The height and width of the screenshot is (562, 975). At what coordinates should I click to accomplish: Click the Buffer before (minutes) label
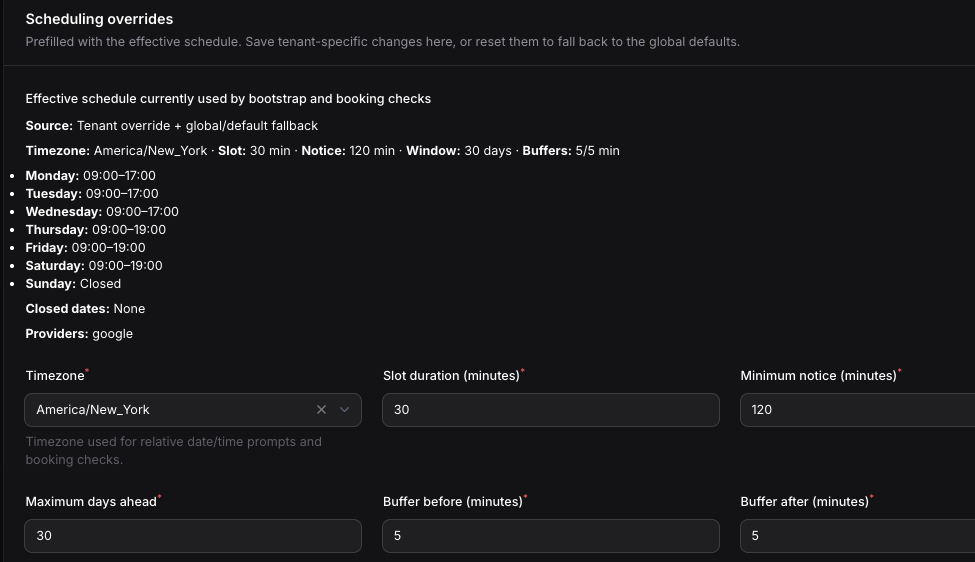click(453, 502)
